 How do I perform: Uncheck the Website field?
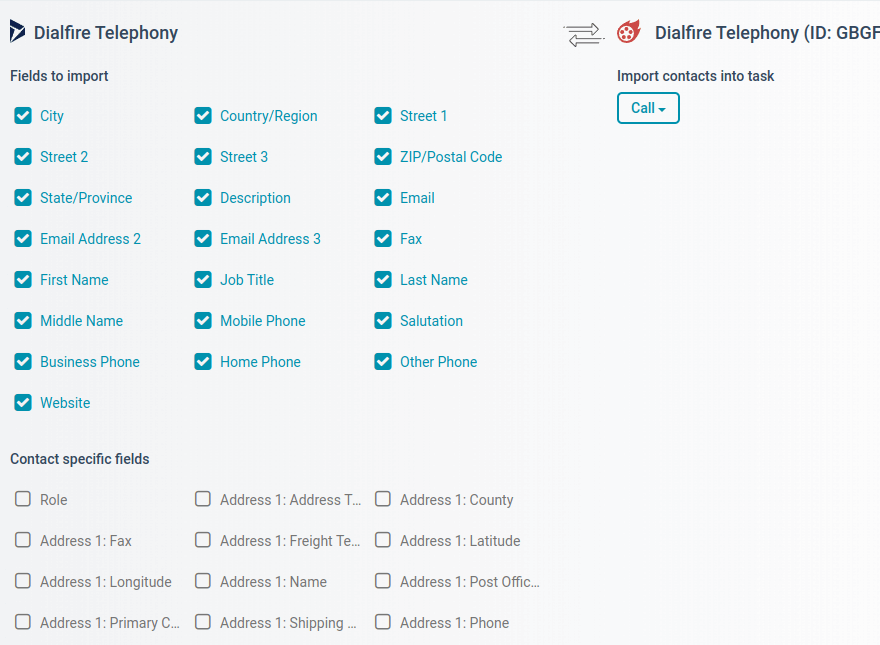[23, 402]
